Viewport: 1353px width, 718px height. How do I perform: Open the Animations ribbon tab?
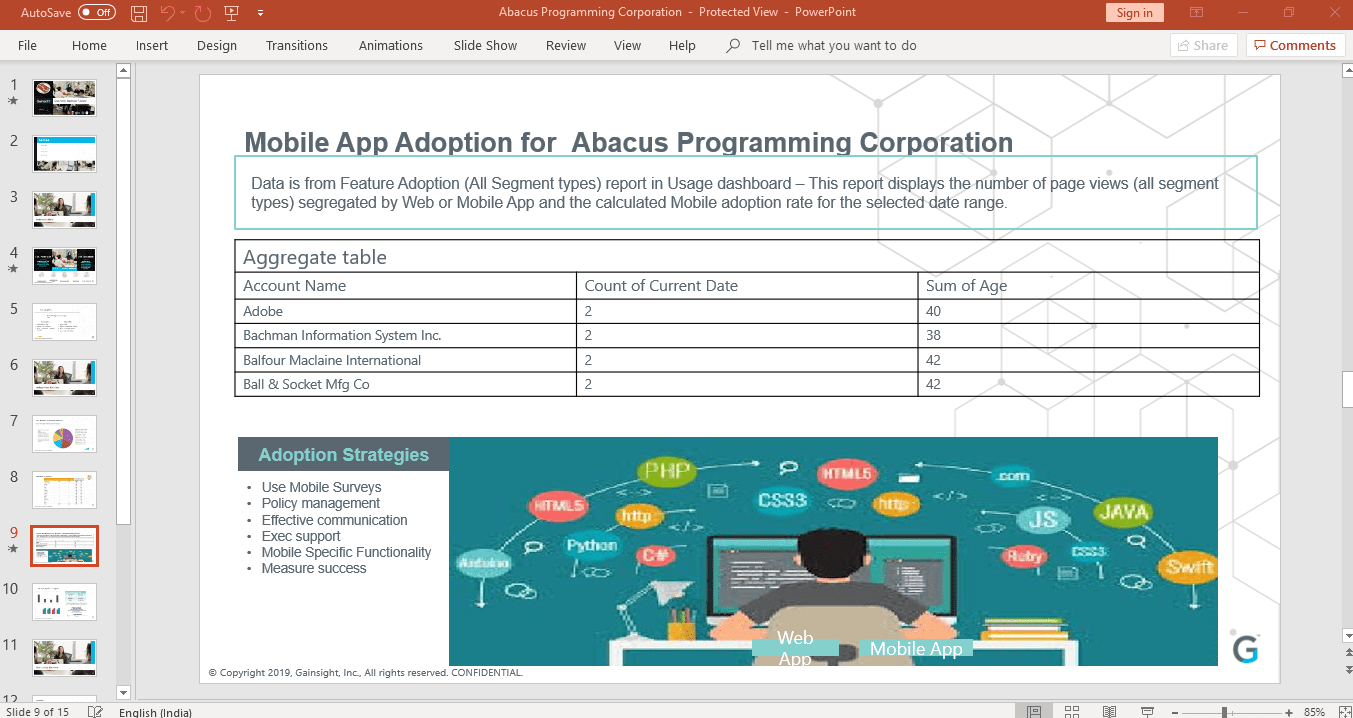point(390,45)
